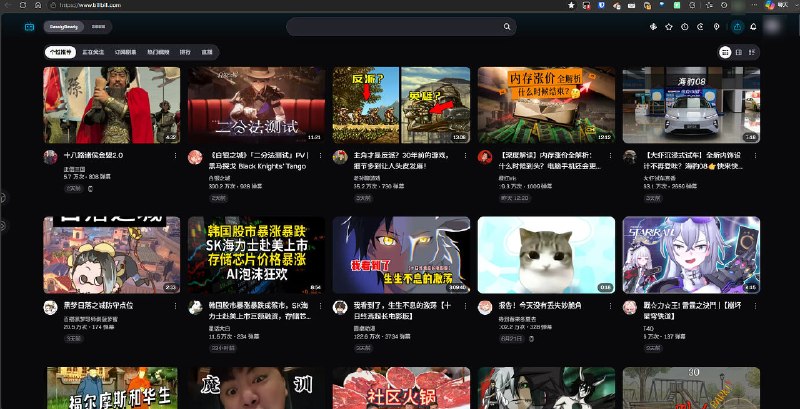Open more menu for 海豹08 car video
The width and height of the screenshot is (800, 409).
755,156
